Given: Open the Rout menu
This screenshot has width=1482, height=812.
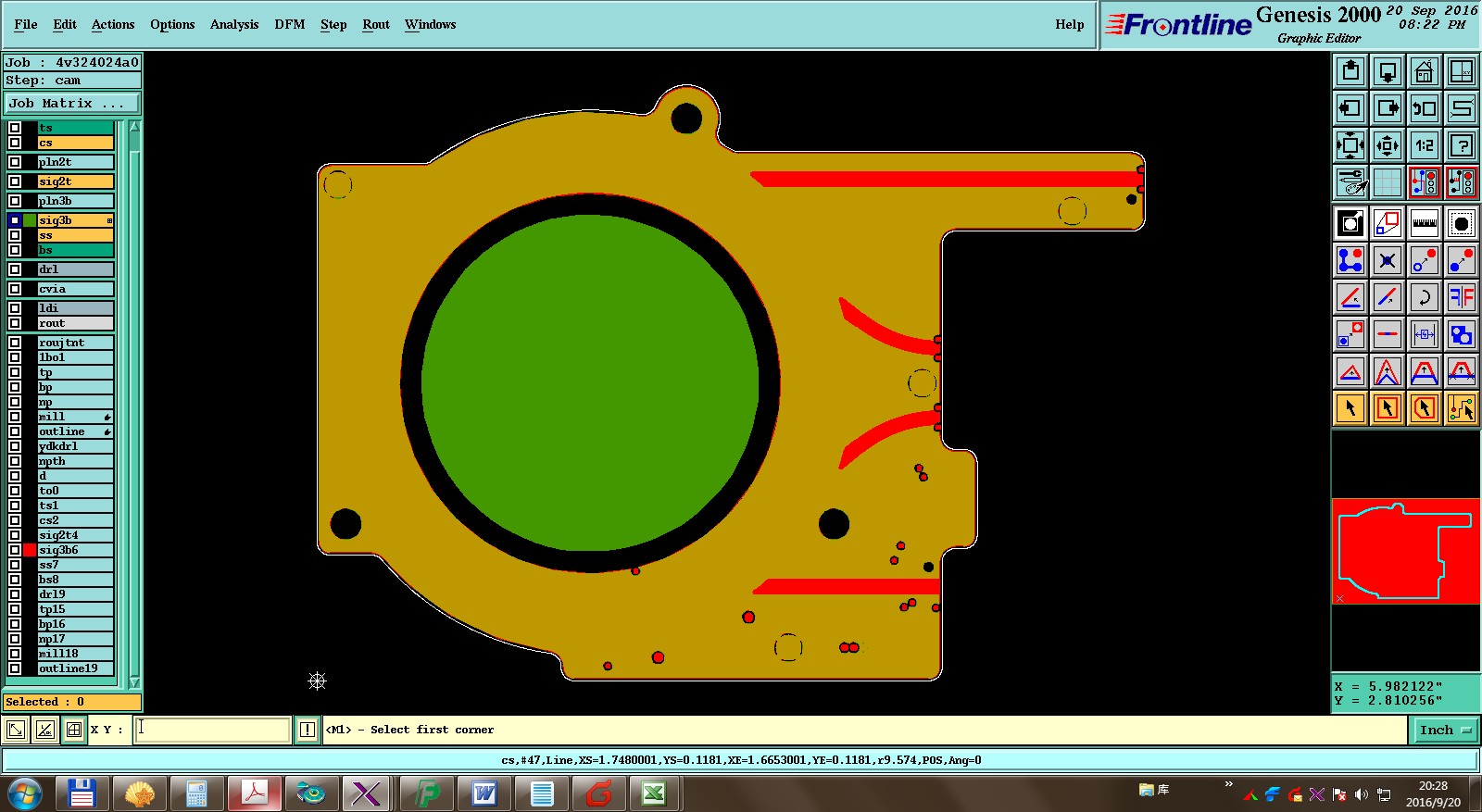Looking at the screenshot, I should coord(376,24).
